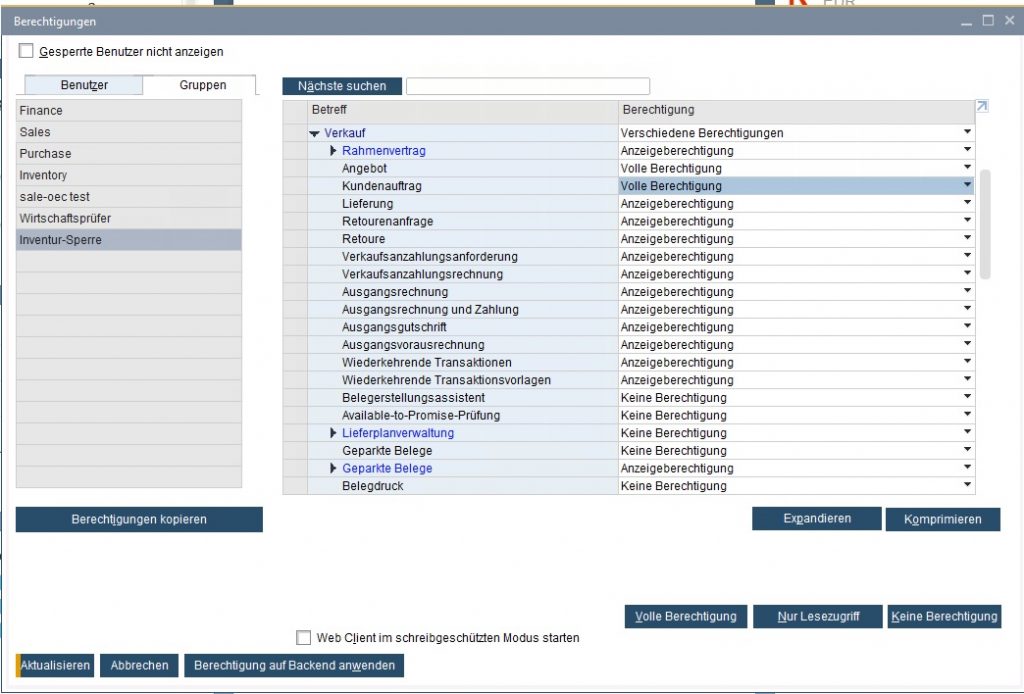
Task: Switch to the Benutzer tab
Action: [x=84, y=86]
